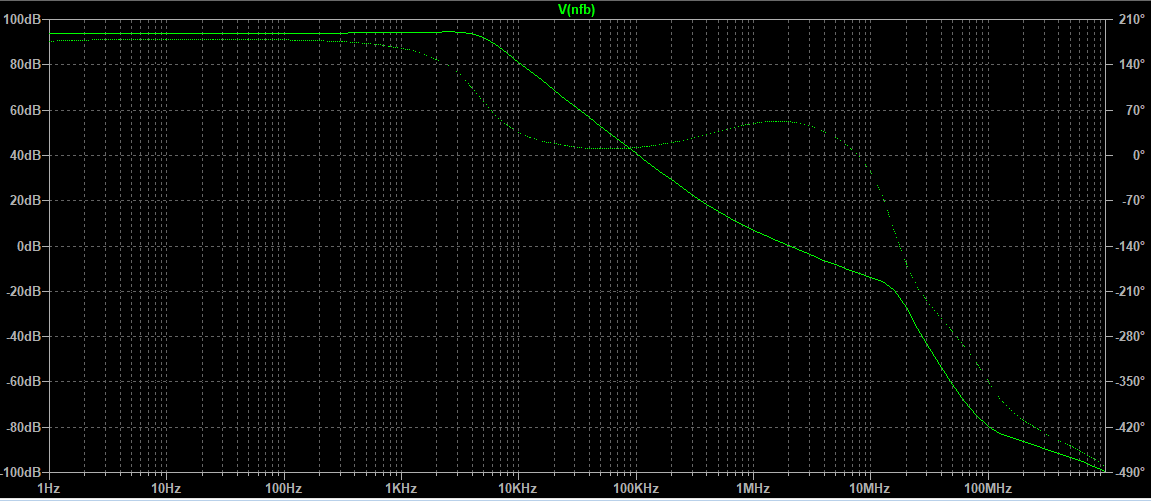Click the 80dB magnitude axis label

point(26,65)
